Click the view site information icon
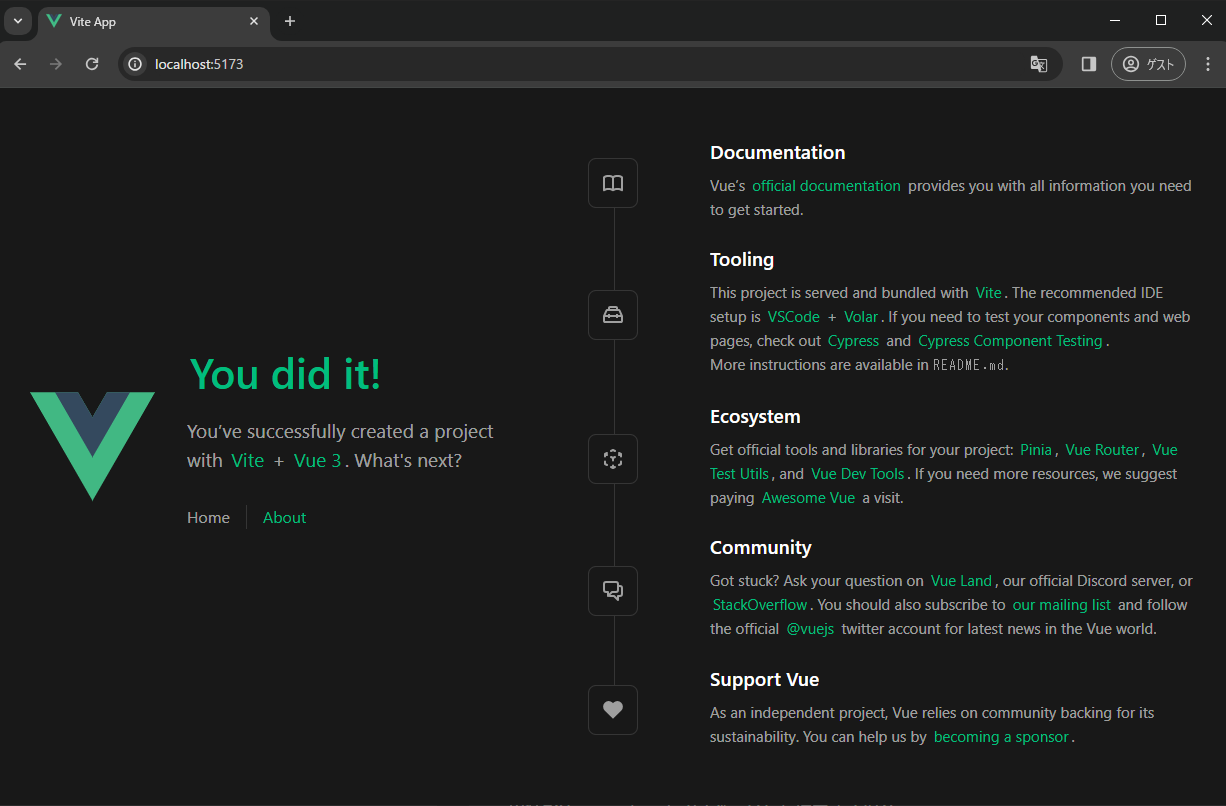1226x806 pixels. 134,63
